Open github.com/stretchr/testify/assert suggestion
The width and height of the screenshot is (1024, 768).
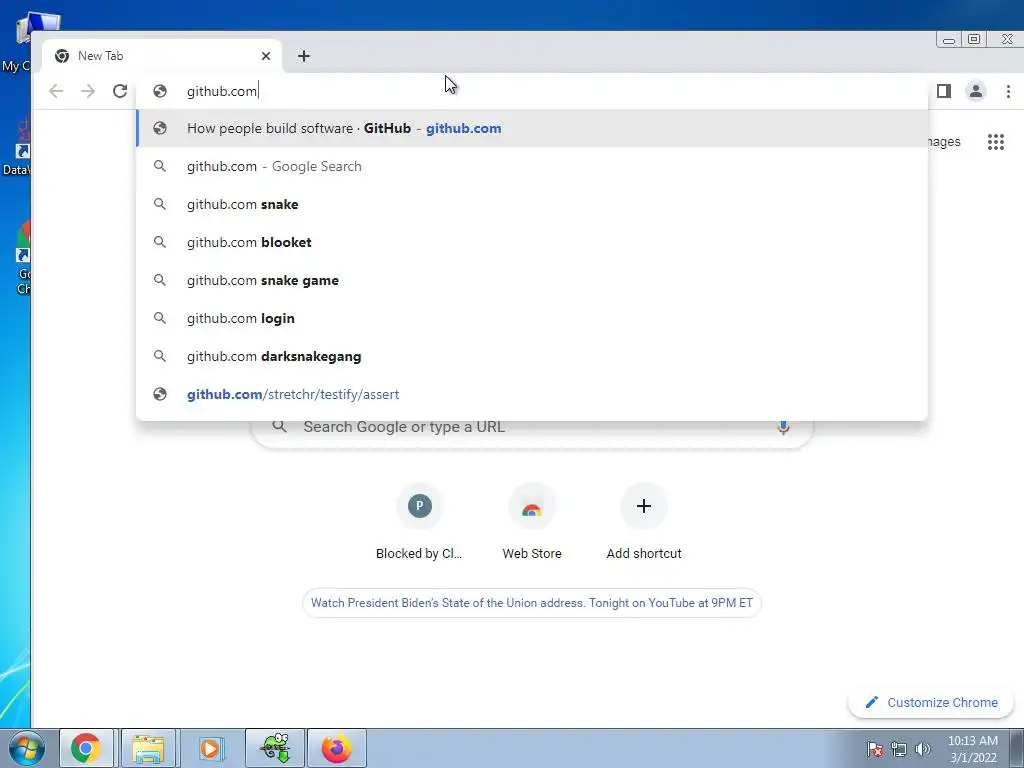click(x=532, y=394)
